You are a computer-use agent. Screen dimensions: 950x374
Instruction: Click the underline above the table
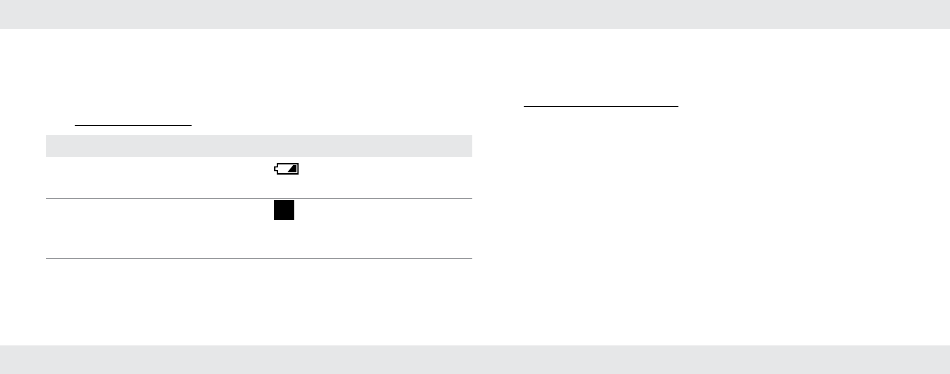click(133, 125)
